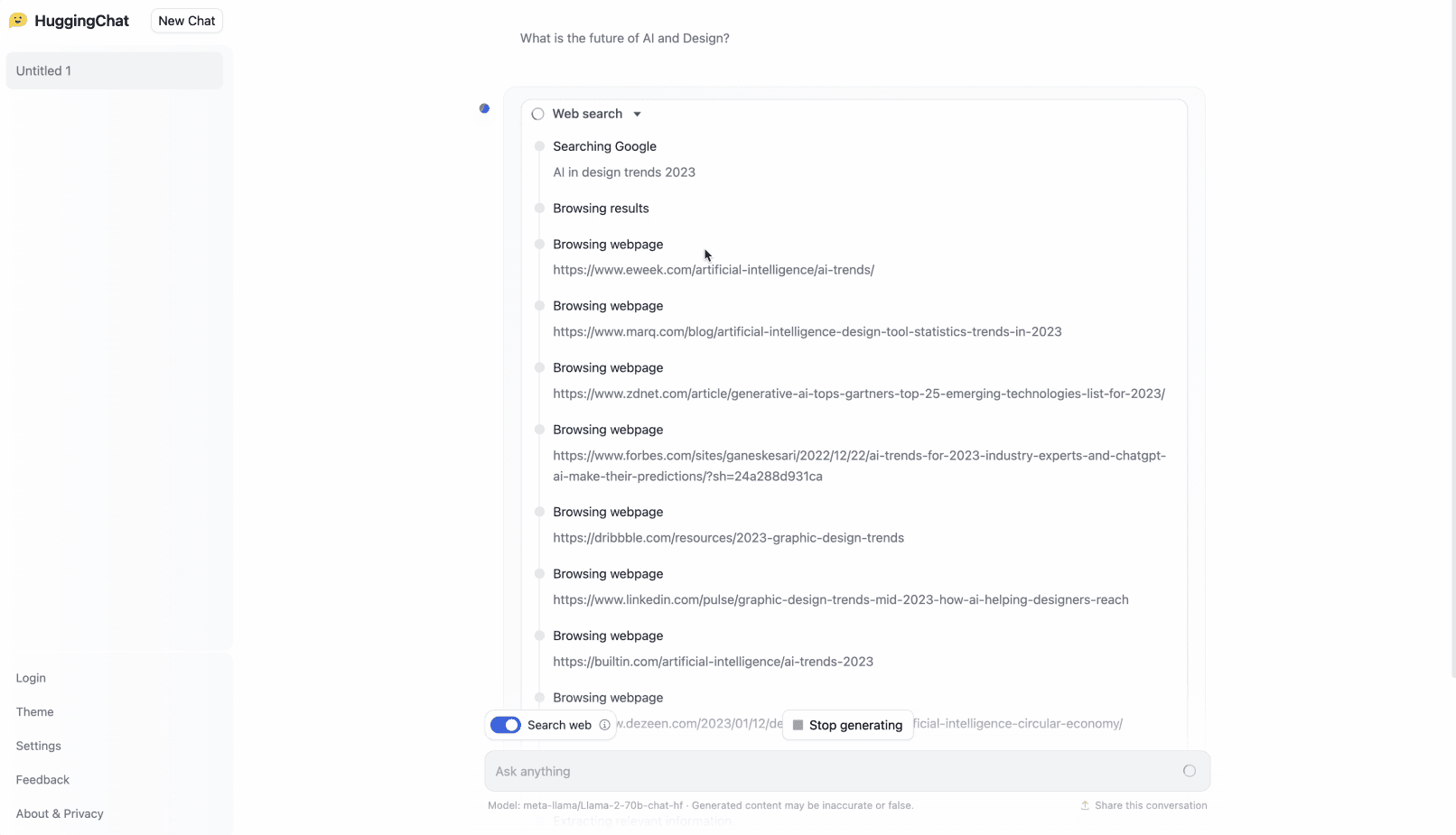Click the stop square icon in Stop generating

[797, 725]
